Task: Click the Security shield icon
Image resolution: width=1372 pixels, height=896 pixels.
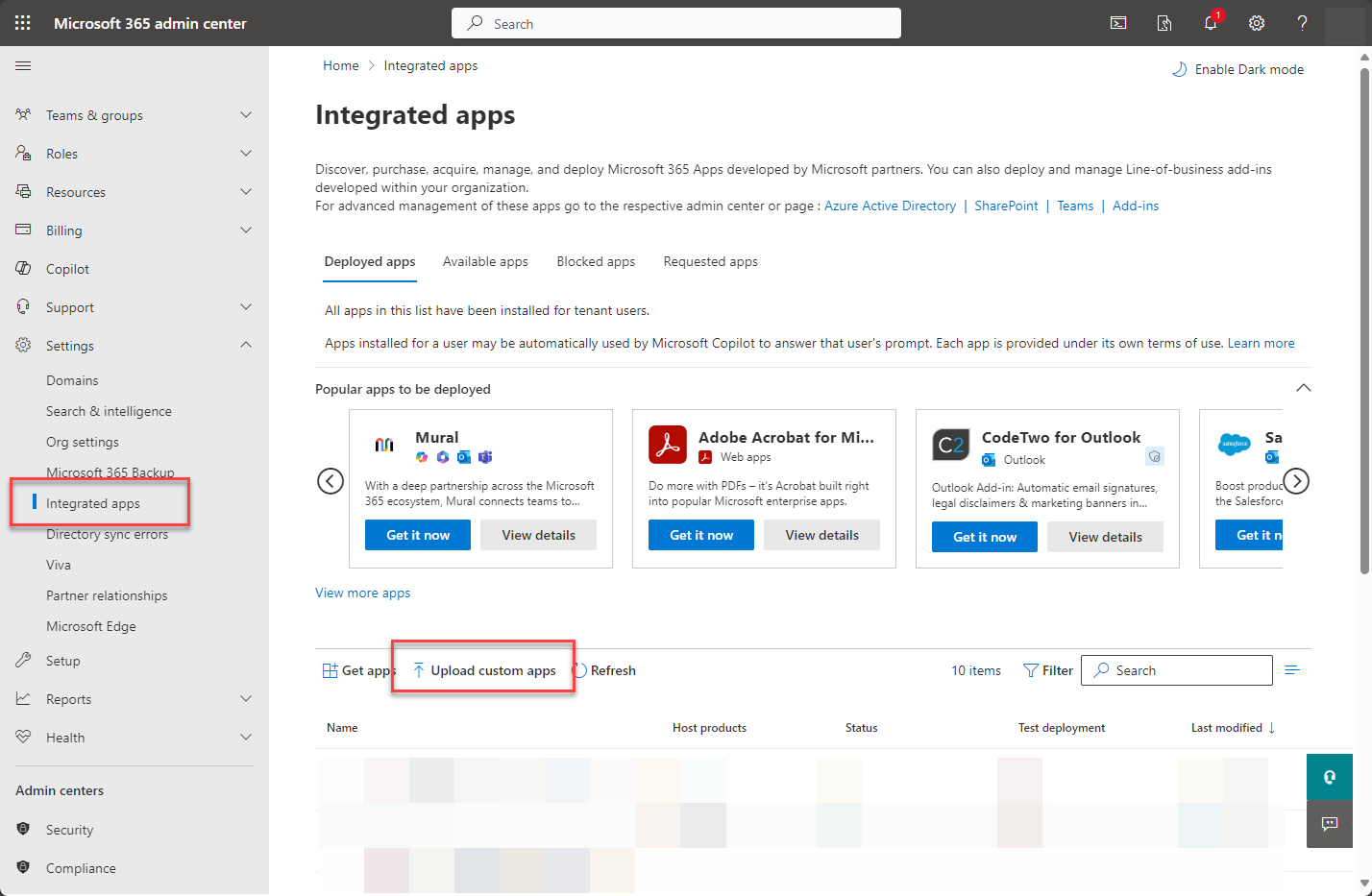Action: (23, 830)
